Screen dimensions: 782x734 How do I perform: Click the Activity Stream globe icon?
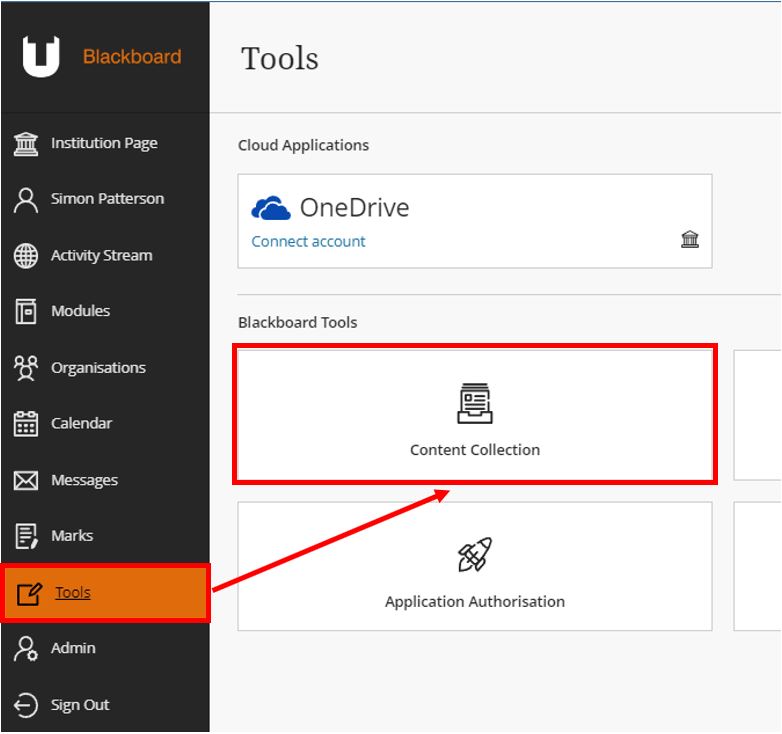26,256
